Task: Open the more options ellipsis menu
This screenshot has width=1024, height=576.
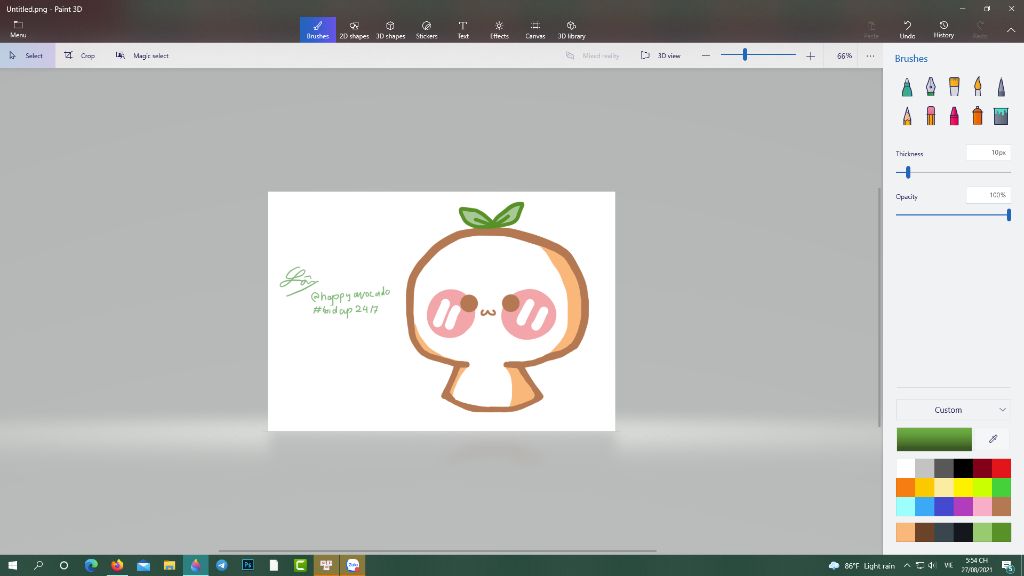Action: [870, 56]
